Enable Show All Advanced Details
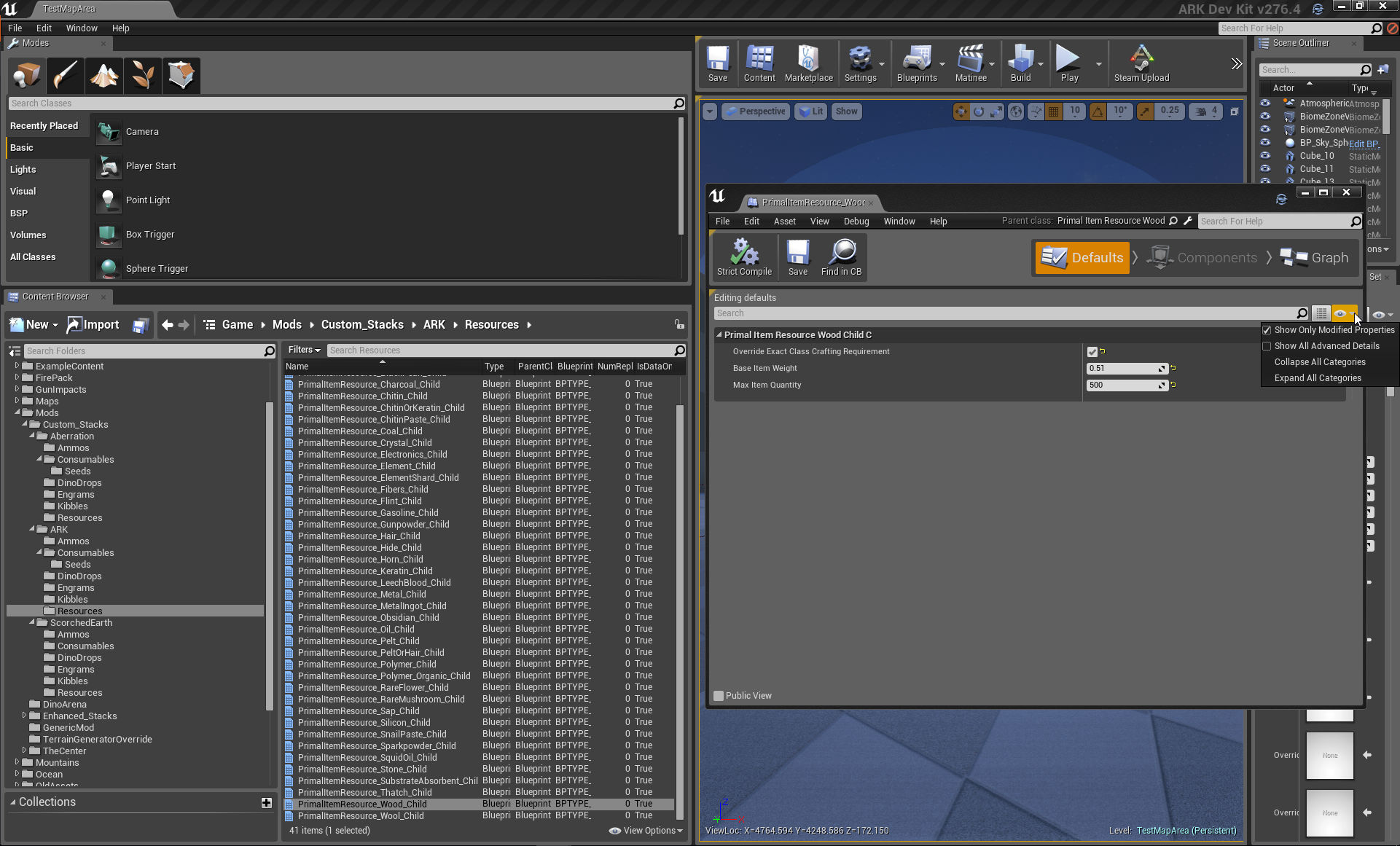This screenshot has width=1400, height=846. coord(1267,346)
